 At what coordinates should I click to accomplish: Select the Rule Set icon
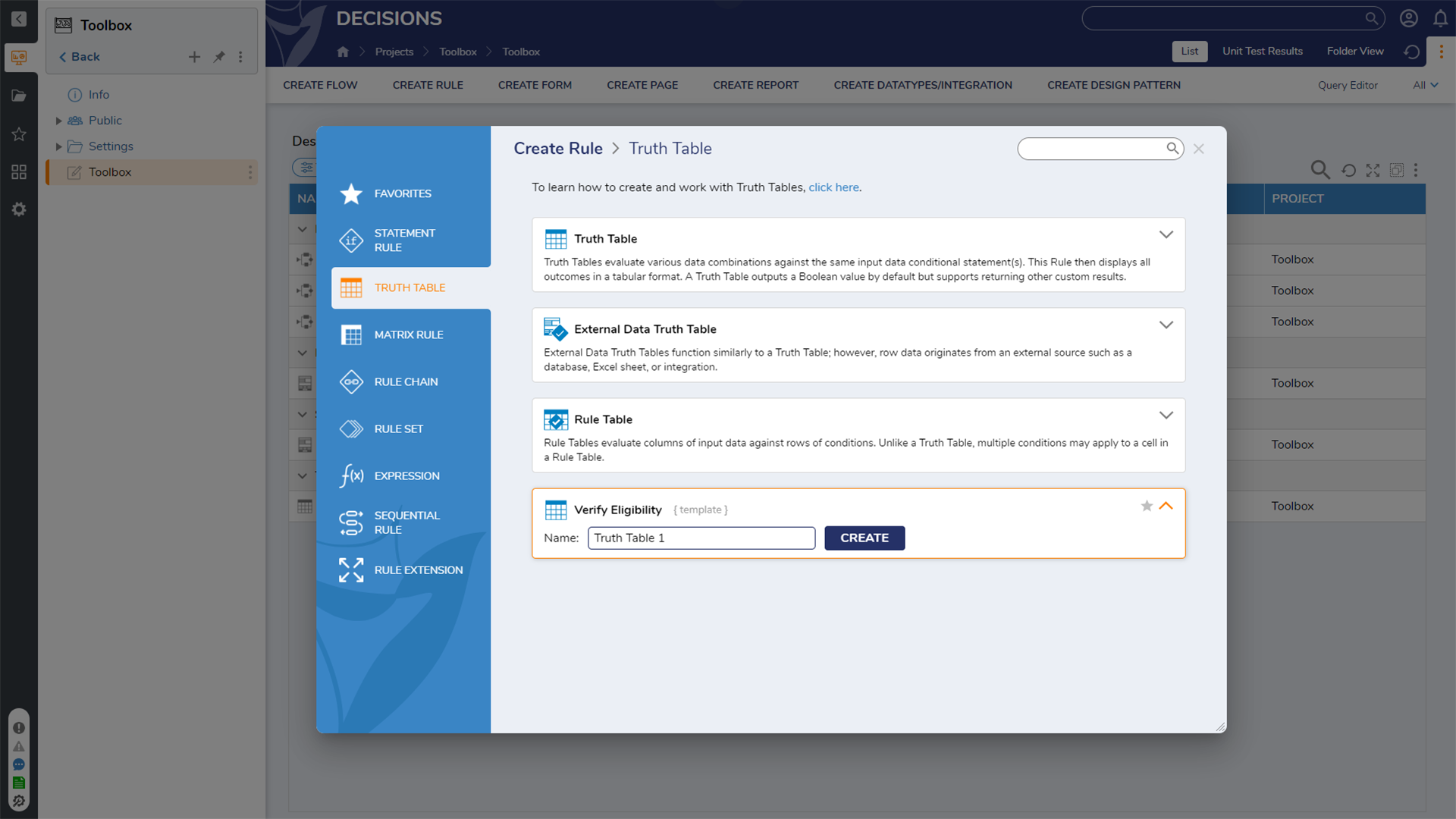[x=351, y=428]
